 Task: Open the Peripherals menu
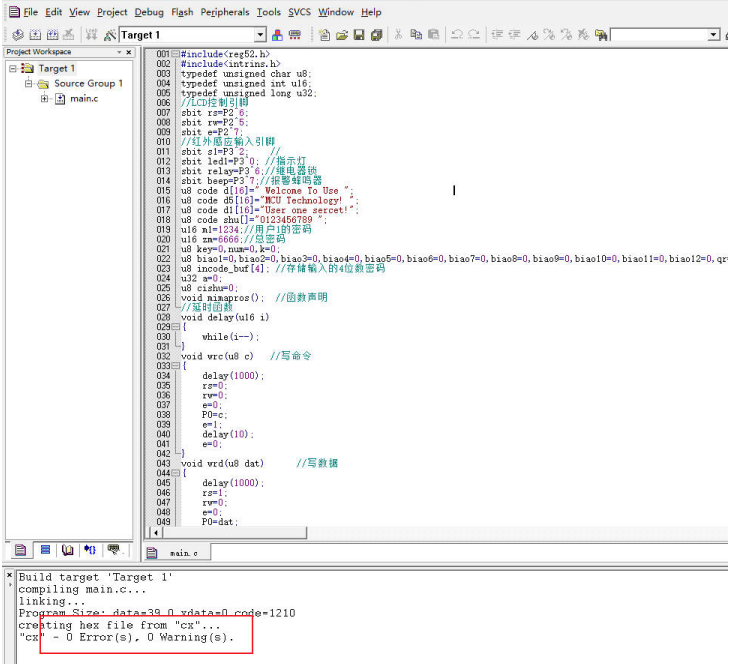(x=225, y=12)
